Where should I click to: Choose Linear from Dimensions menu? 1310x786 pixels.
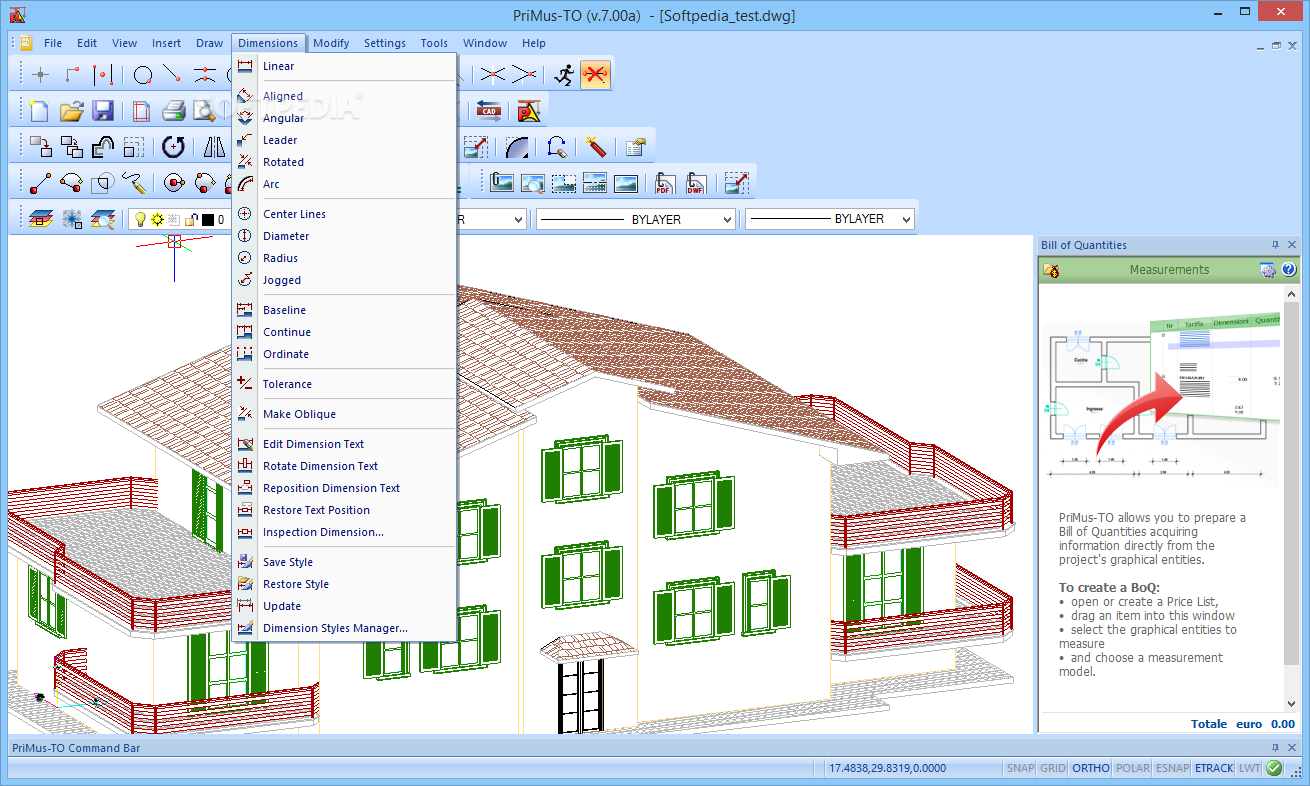coord(344,66)
